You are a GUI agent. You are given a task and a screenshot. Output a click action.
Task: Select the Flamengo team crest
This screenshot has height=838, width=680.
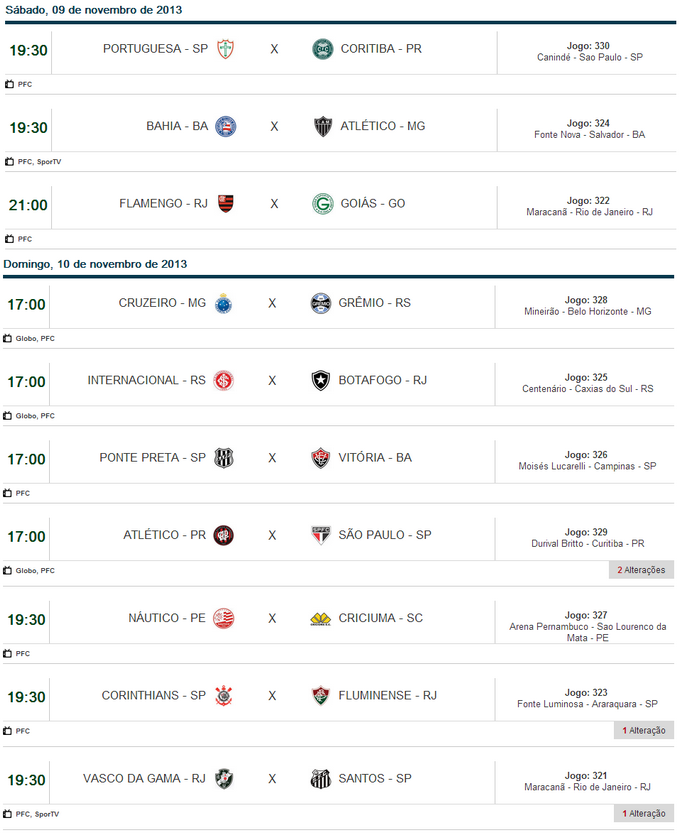(x=226, y=204)
